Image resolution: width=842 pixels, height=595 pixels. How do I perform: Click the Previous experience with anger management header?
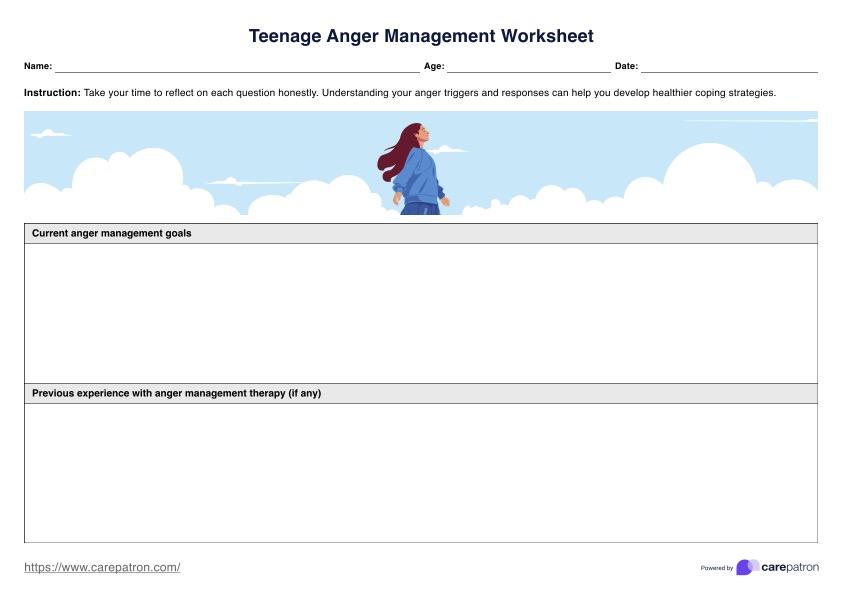(x=176, y=393)
